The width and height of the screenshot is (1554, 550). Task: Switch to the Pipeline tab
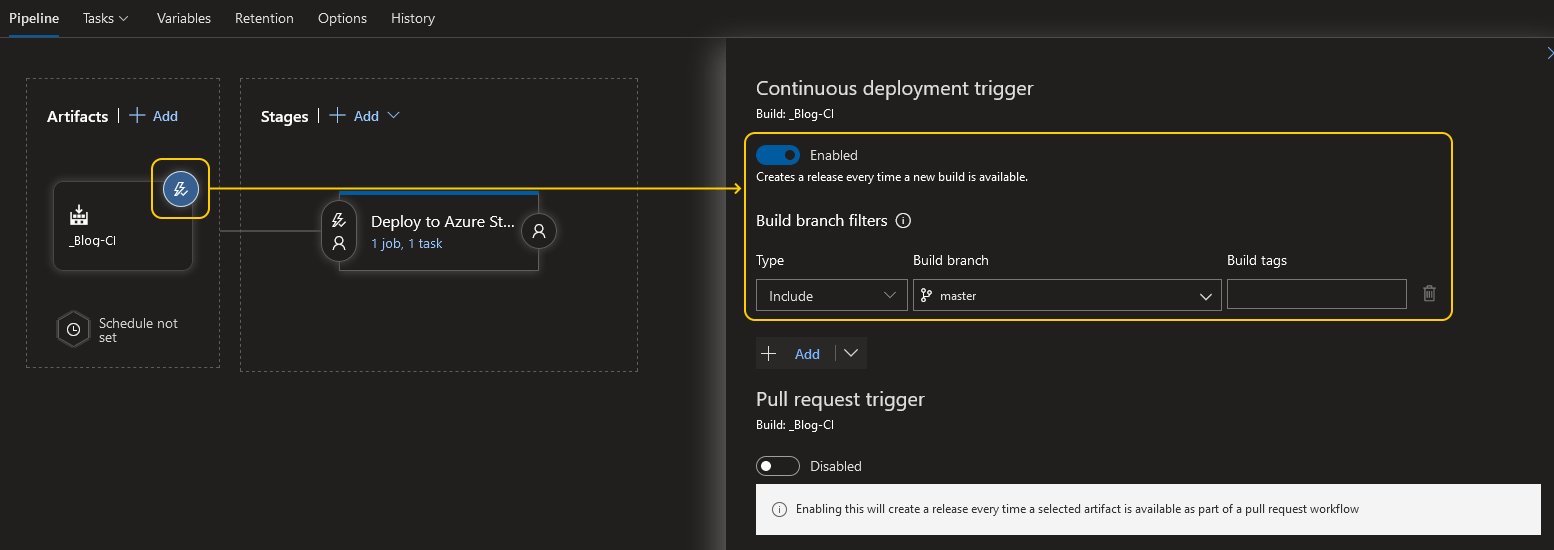[x=34, y=18]
